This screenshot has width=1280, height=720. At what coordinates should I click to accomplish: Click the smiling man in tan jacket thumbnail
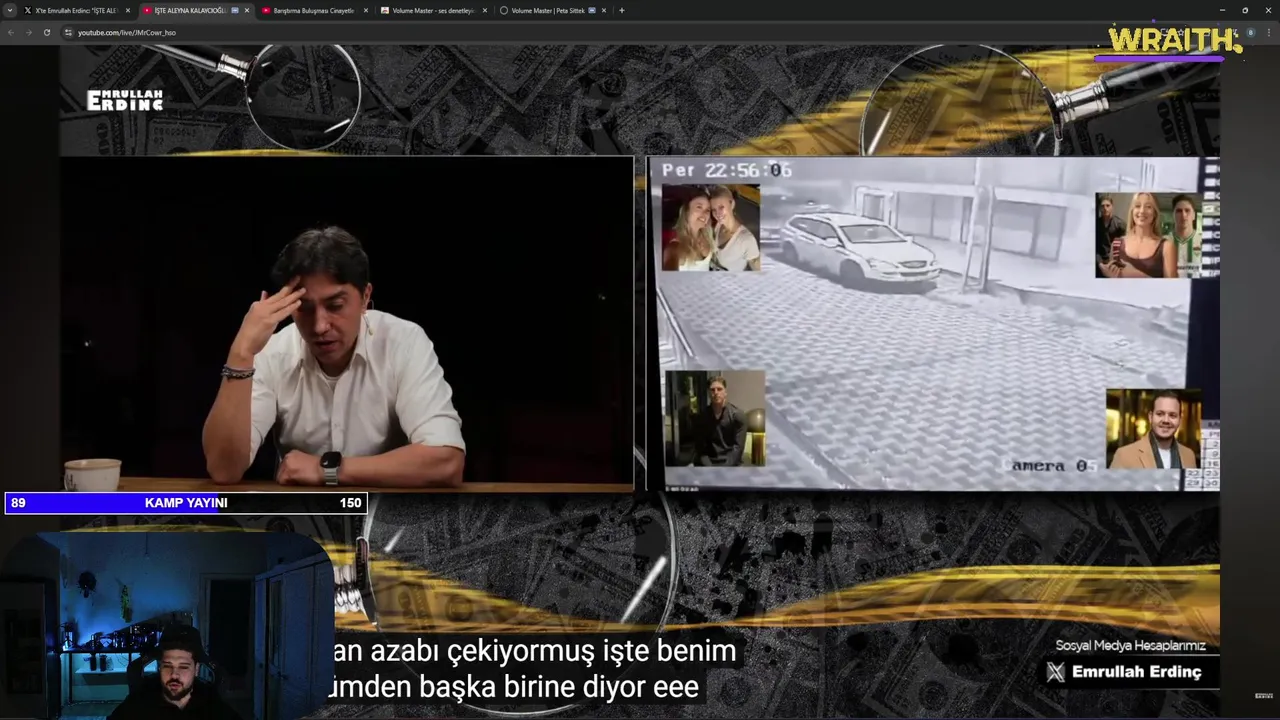(1154, 429)
